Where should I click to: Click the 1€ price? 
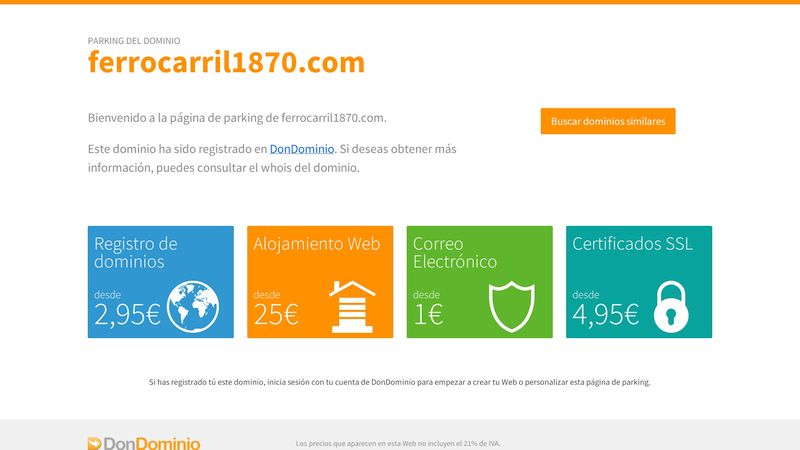pos(428,314)
